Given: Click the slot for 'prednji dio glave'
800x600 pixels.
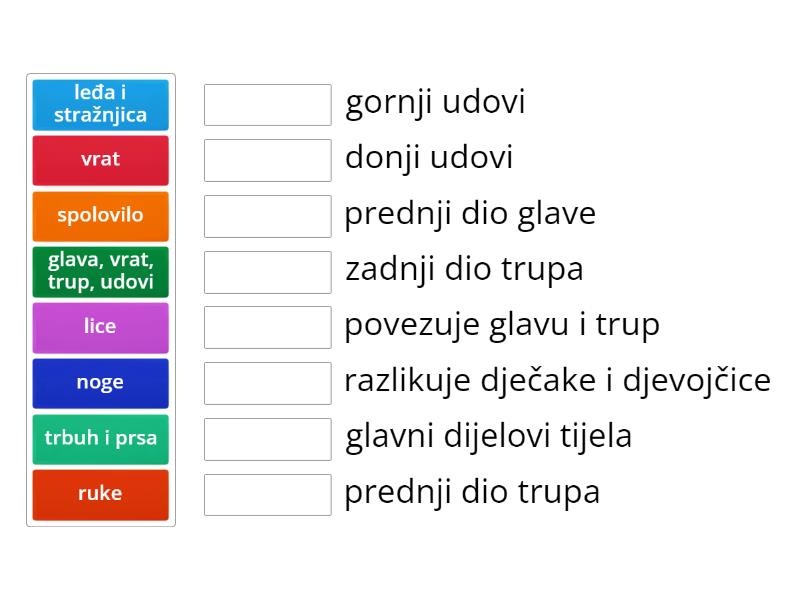Looking at the screenshot, I should 267,214.
